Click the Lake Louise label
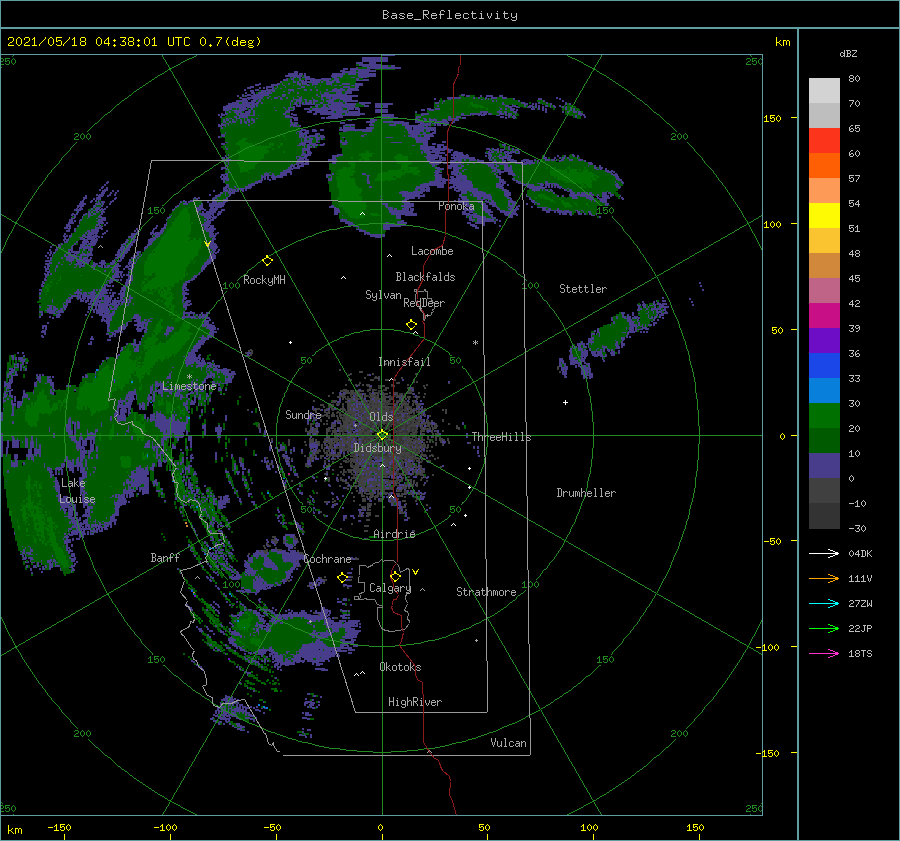 [x=77, y=491]
